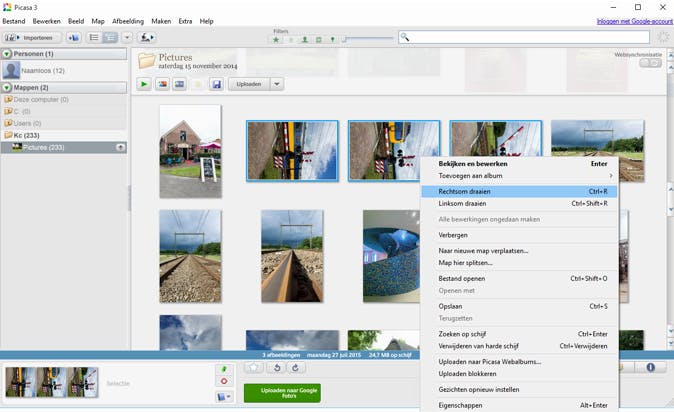This screenshot has height=412, width=674.
Task: Save edits with the blue disk icon
Action: point(217,84)
